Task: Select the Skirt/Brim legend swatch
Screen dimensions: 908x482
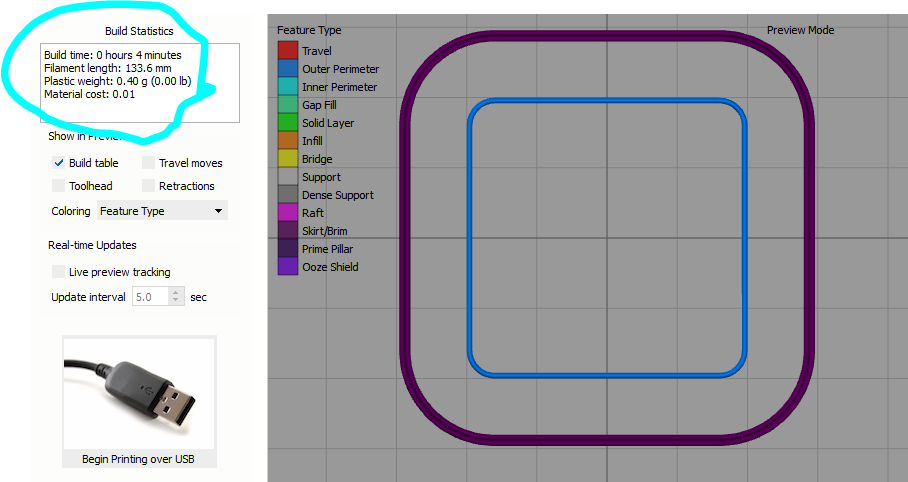Action: coord(287,231)
